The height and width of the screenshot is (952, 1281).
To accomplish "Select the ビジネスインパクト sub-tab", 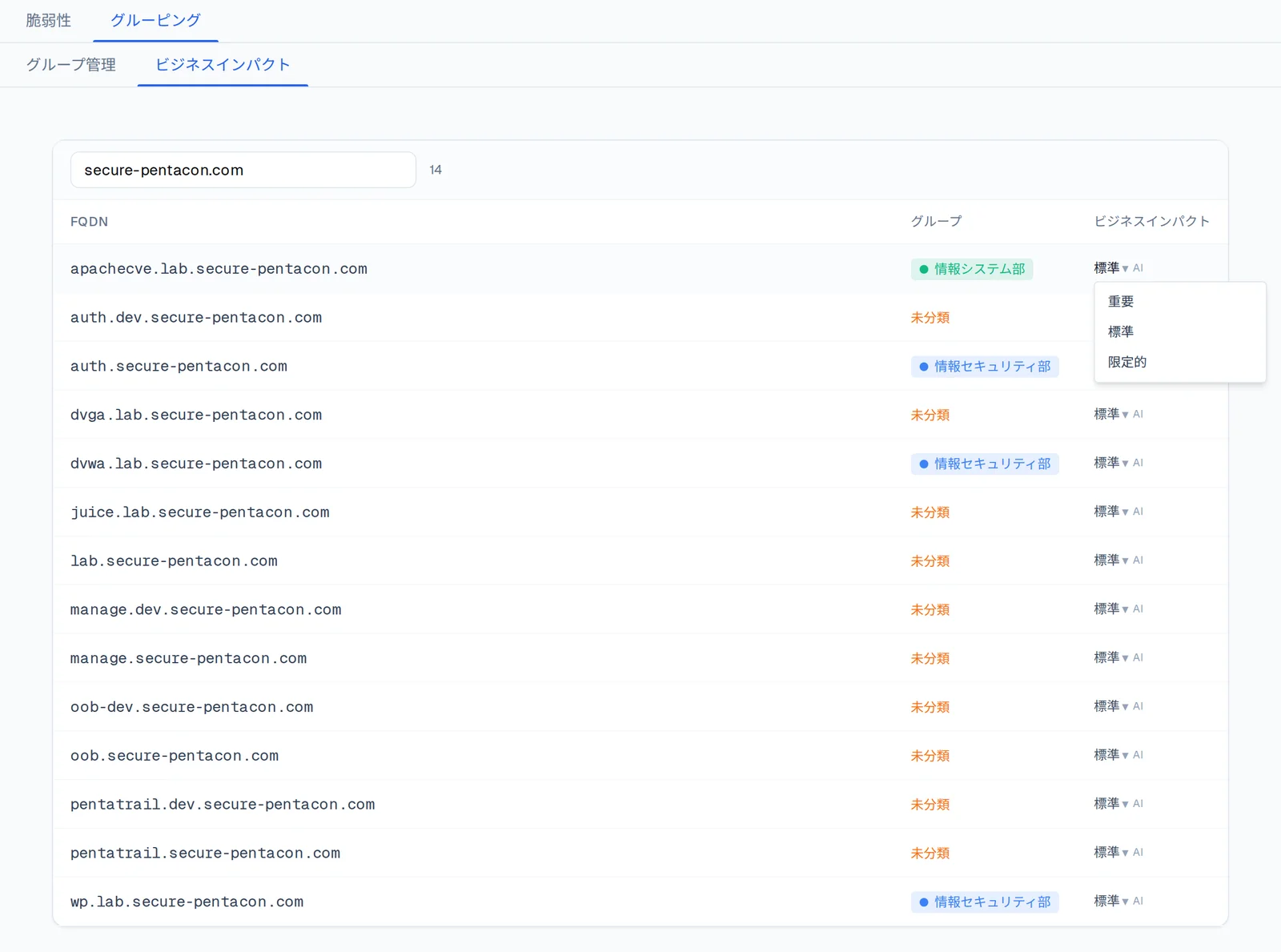I will coord(223,64).
